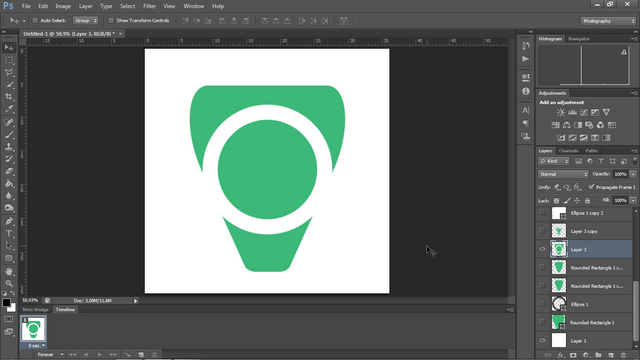Viewport: 640px width, 360px height.
Task: Duplicate selected frame in the timeline
Action: click(x=141, y=355)
